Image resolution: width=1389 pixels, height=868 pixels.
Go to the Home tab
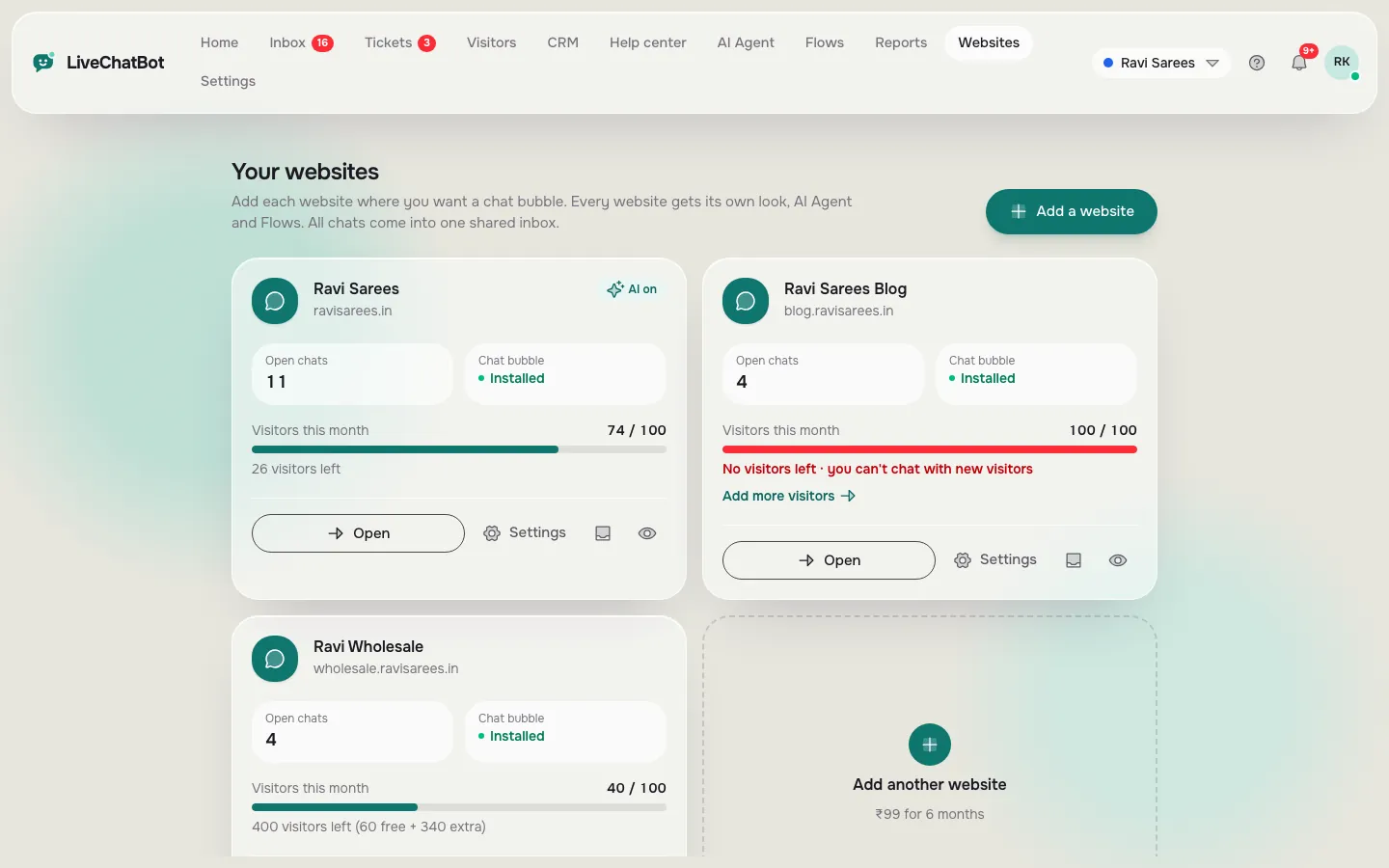pyautogui.click(x=219, y=42)
